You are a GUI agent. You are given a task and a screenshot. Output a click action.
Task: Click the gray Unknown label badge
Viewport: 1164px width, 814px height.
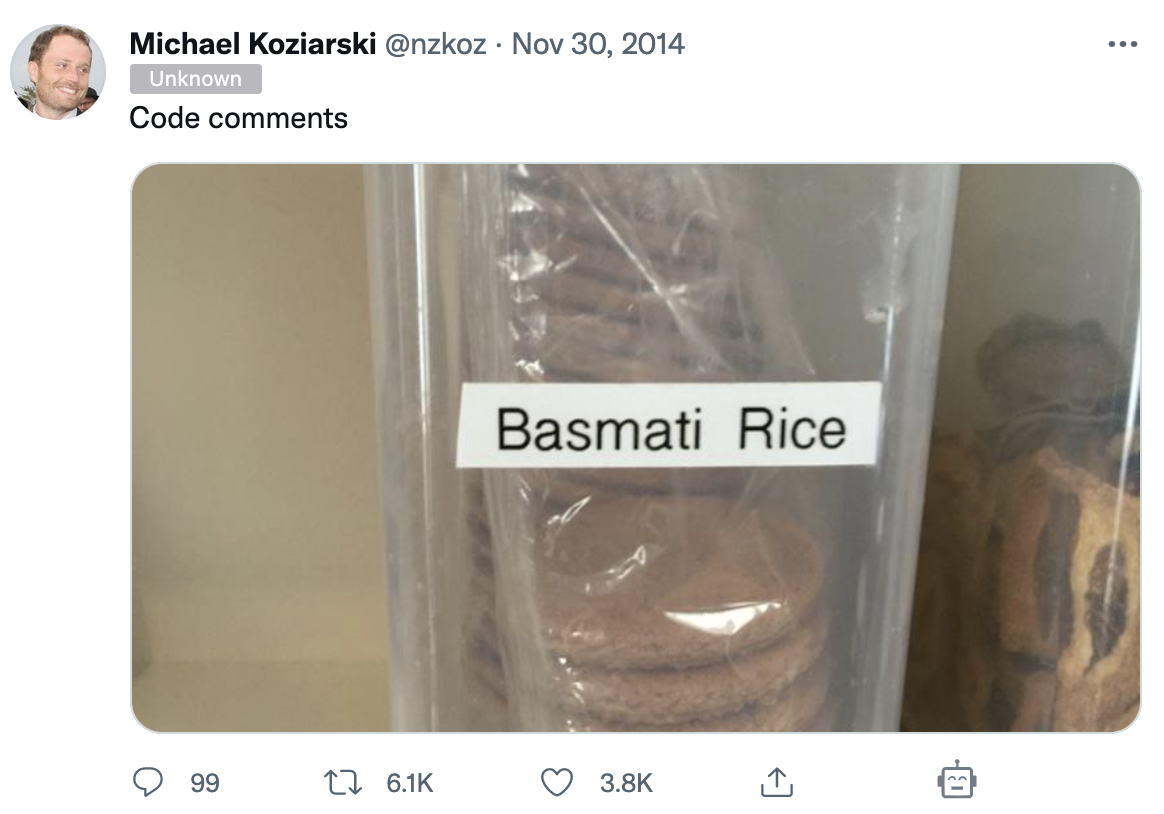click(195, 79)
